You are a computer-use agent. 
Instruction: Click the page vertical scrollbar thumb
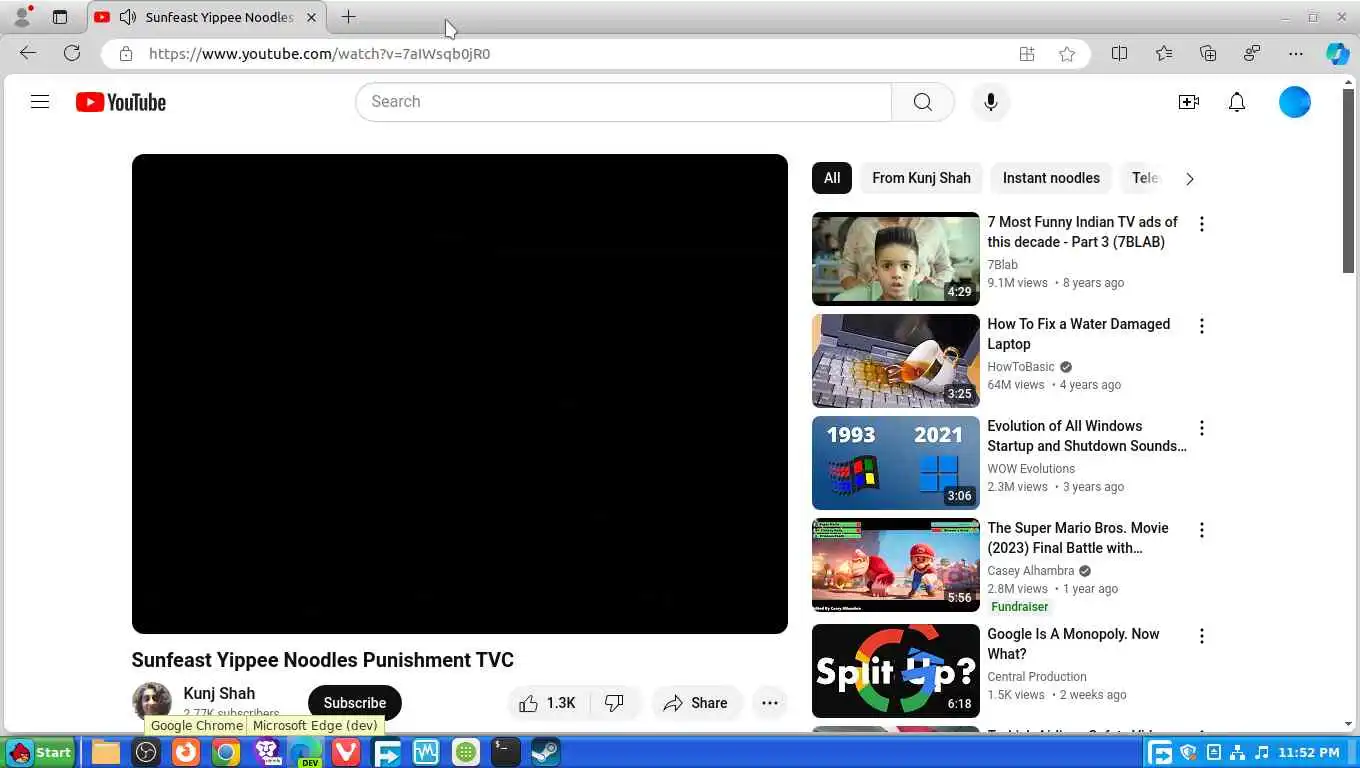click(x=1348, y=180)
